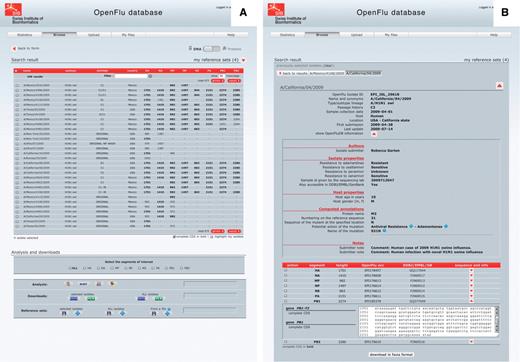This screenshot has height=362, width=520.
Task: Check the NA segment checkbox in Analysis section
Action: pyautogui.click(x=98, y=268)
